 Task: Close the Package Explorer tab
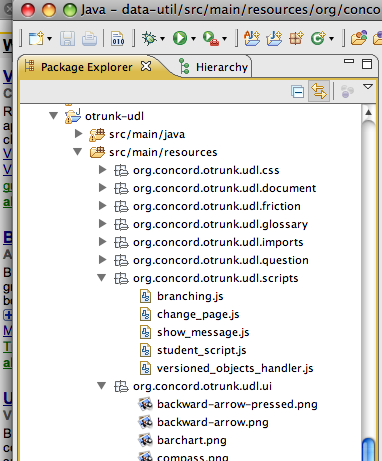tap(146, 66)
